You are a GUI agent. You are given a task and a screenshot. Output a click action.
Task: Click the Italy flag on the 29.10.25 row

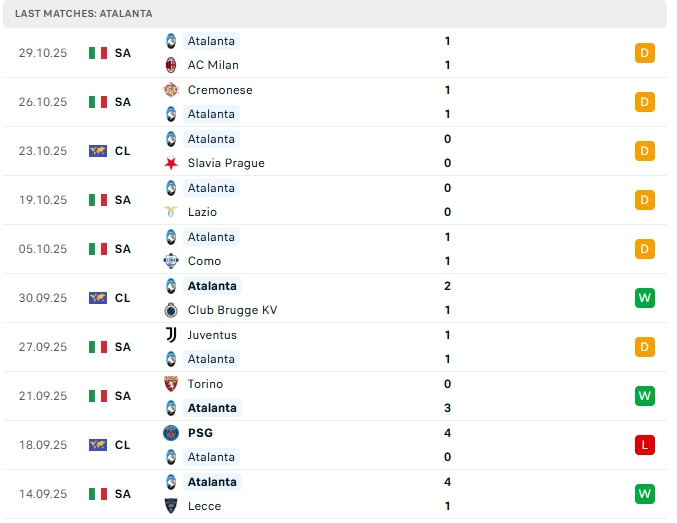98,53
